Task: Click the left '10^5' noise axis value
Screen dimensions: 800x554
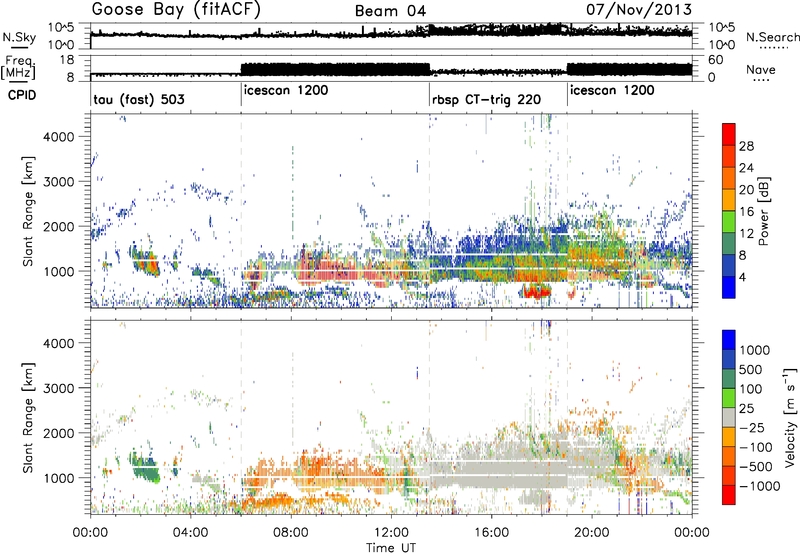Action: click(x=61, y=28)
